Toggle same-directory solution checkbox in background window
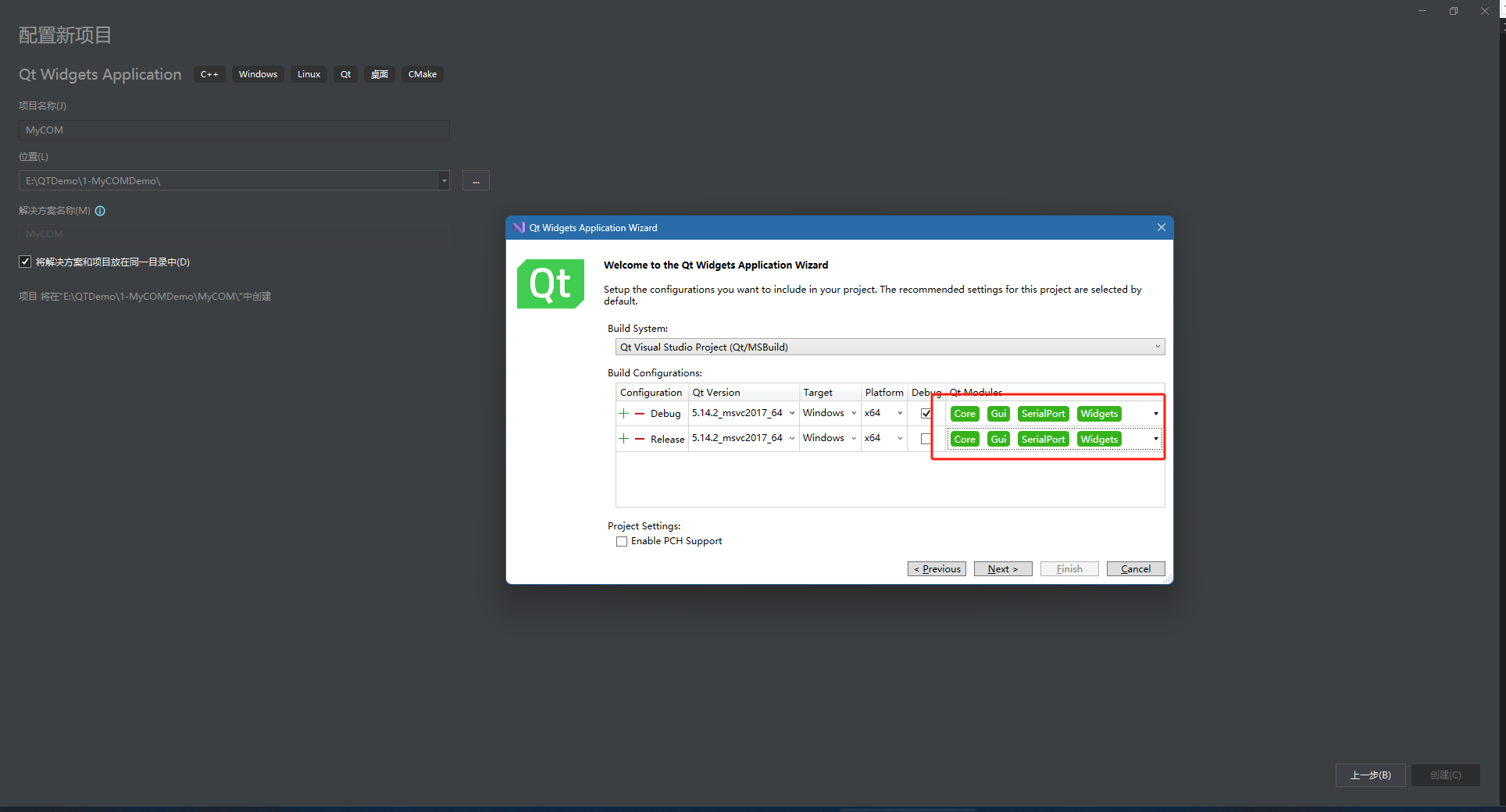This screenshot has height=812, width=1506. click(25, 262)
